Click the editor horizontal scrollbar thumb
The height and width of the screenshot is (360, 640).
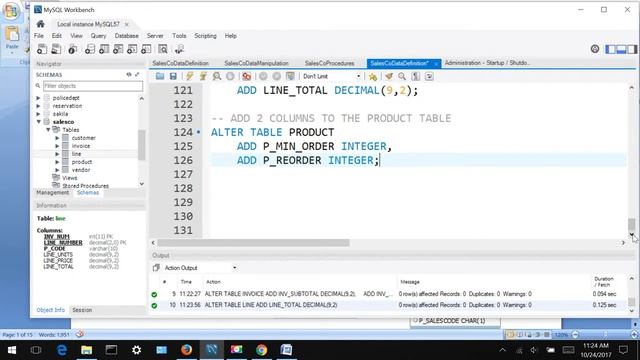point(253,243)
